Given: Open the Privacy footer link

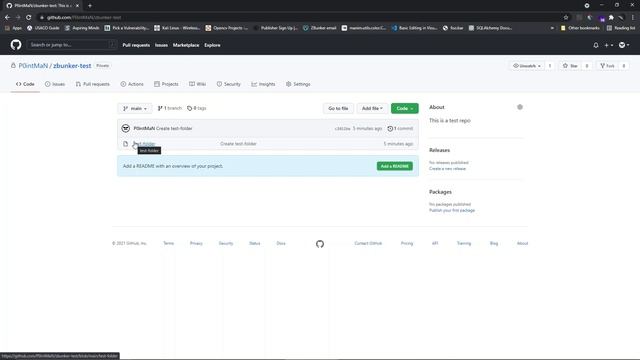Looking at the screenshot, I should click(196, 243).
